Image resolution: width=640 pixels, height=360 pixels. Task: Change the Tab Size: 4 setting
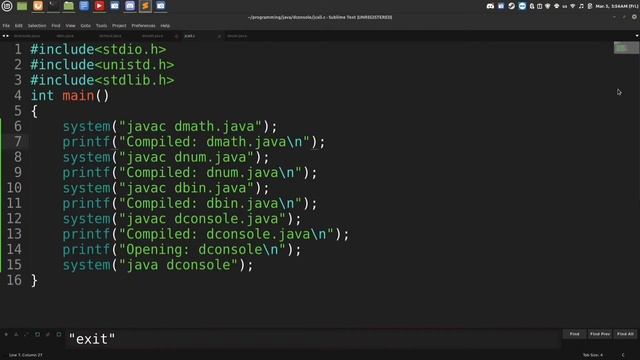(593, 355)
